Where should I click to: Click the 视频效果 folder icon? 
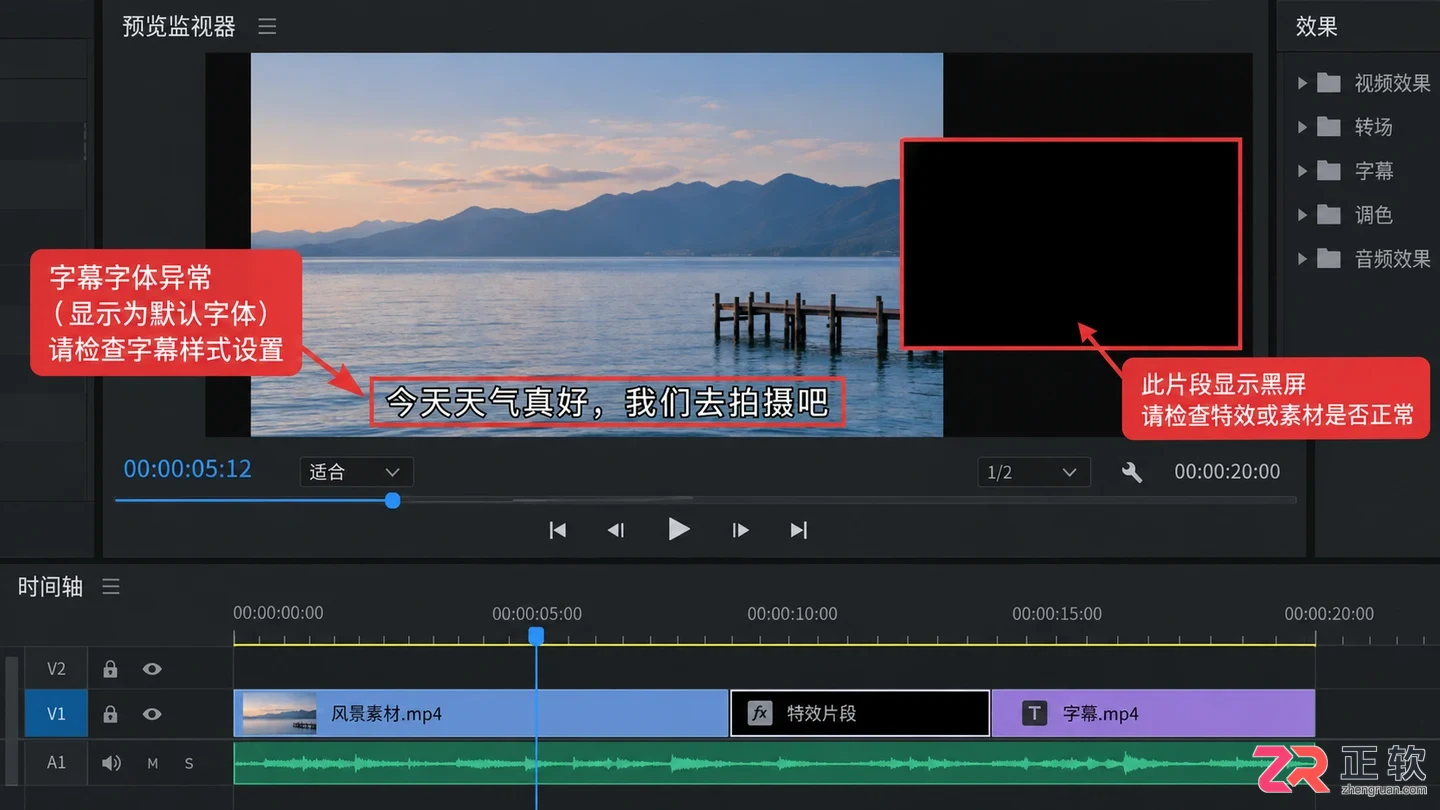coord(1329,83)
